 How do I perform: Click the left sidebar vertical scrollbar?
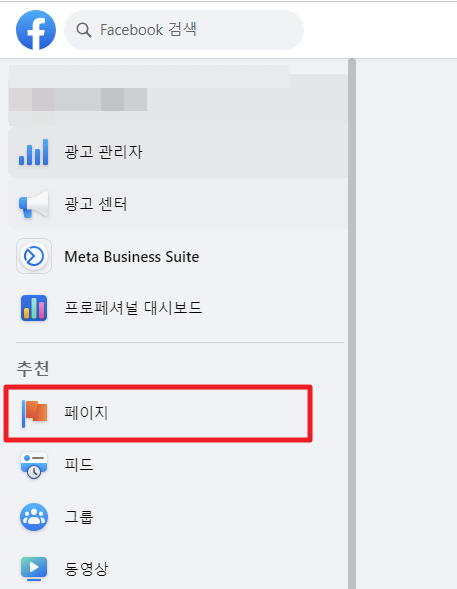352,323
